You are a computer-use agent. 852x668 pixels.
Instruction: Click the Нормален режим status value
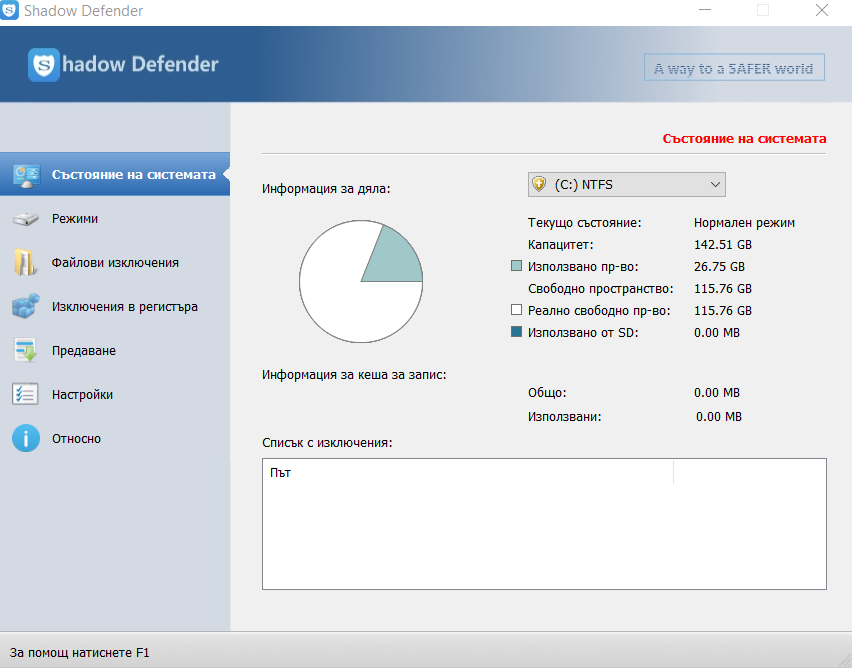tap(744, 223)
